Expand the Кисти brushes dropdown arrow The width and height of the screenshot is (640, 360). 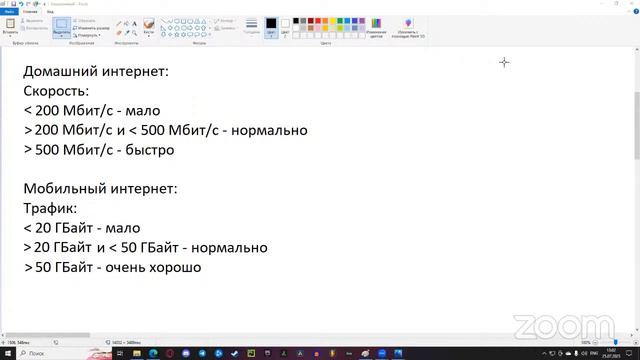[149, 36]
